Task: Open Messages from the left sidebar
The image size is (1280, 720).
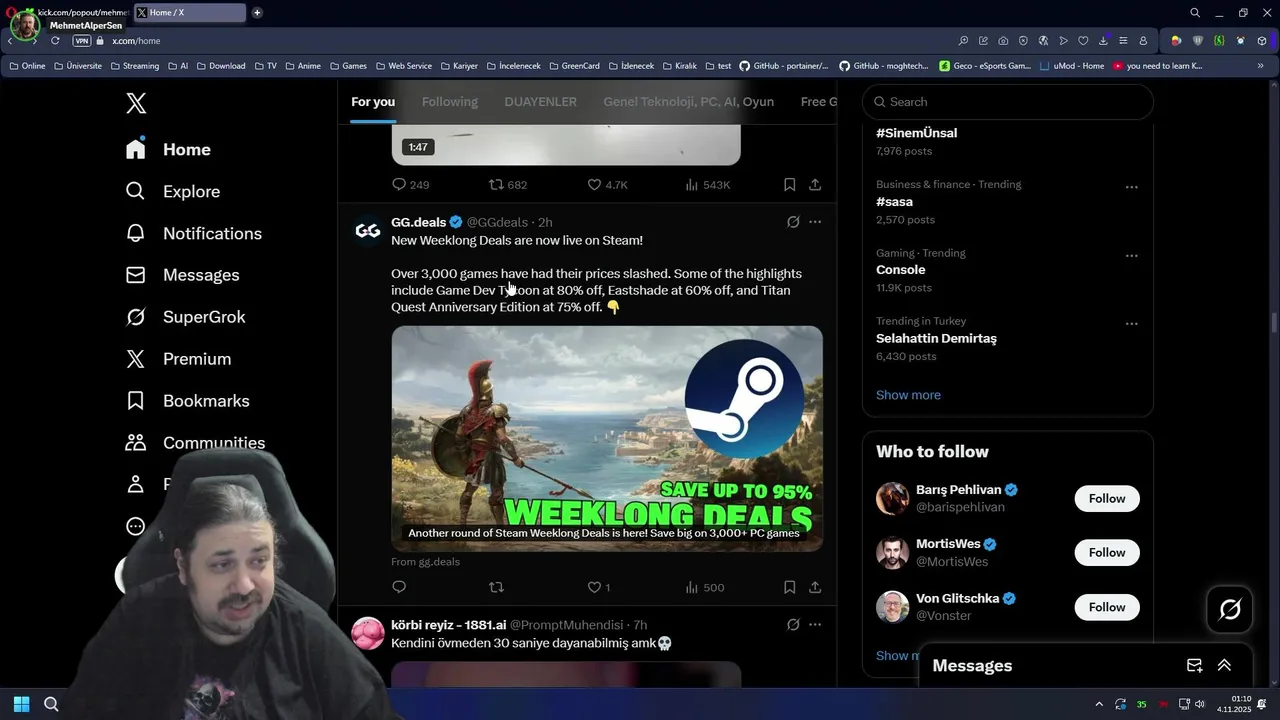Action: click(182, 275)
